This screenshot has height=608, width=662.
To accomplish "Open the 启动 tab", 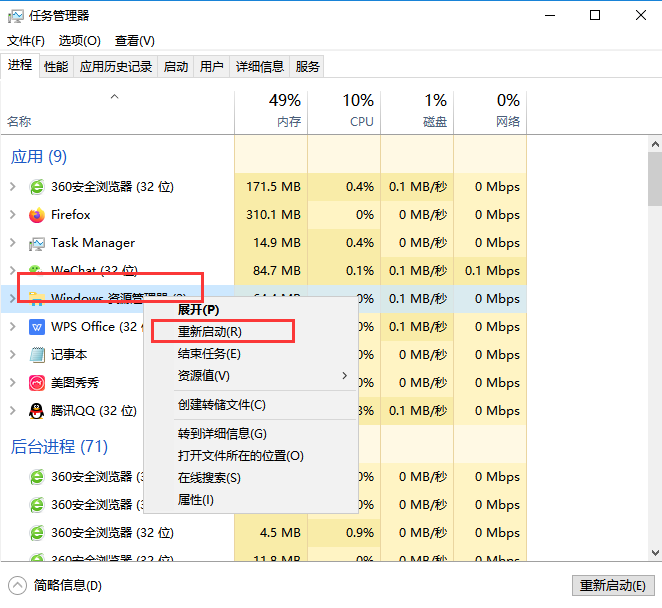I will tap(176, 67).
